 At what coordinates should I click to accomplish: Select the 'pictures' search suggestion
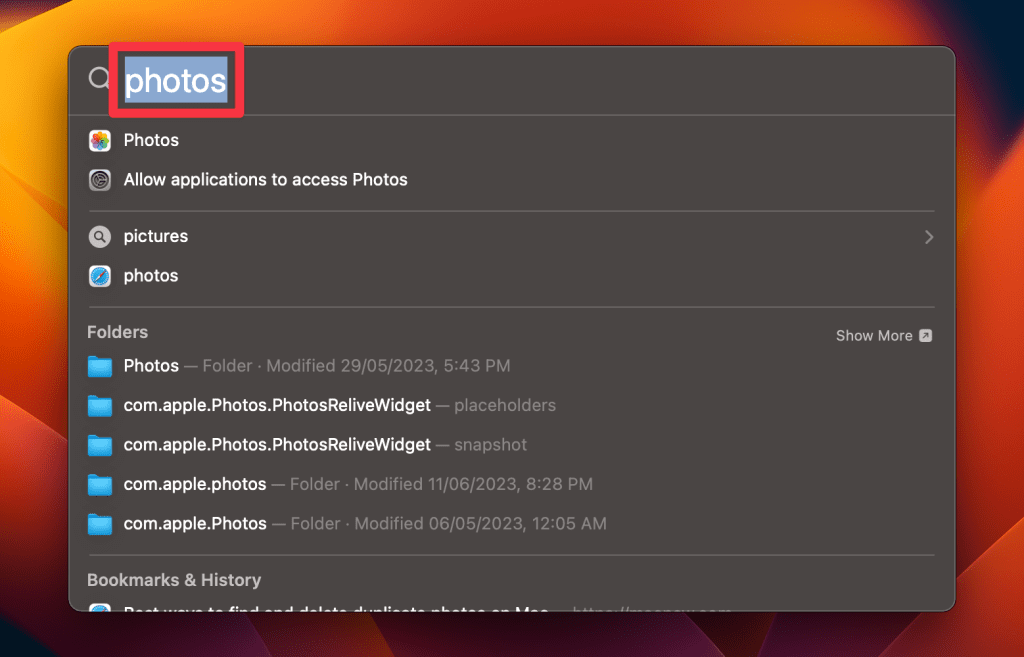[x=155, y=236]
